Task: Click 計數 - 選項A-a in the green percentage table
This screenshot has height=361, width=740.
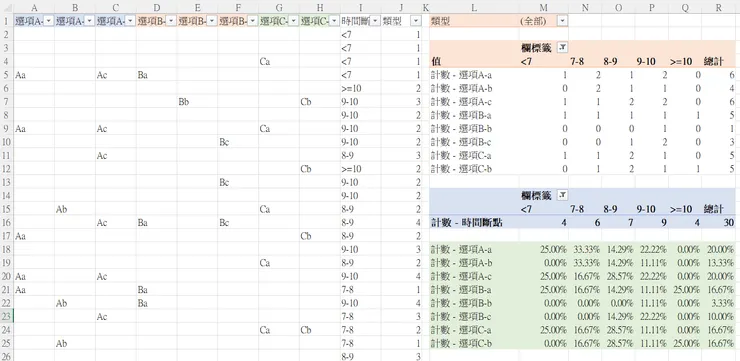Action: pos(462,250)
